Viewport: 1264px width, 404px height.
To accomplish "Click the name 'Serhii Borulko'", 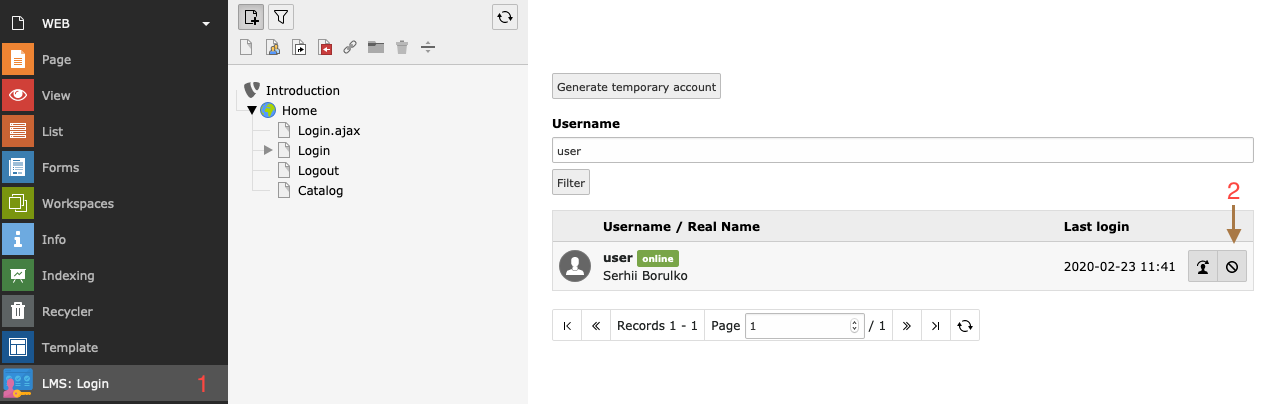I will (645, 275).
